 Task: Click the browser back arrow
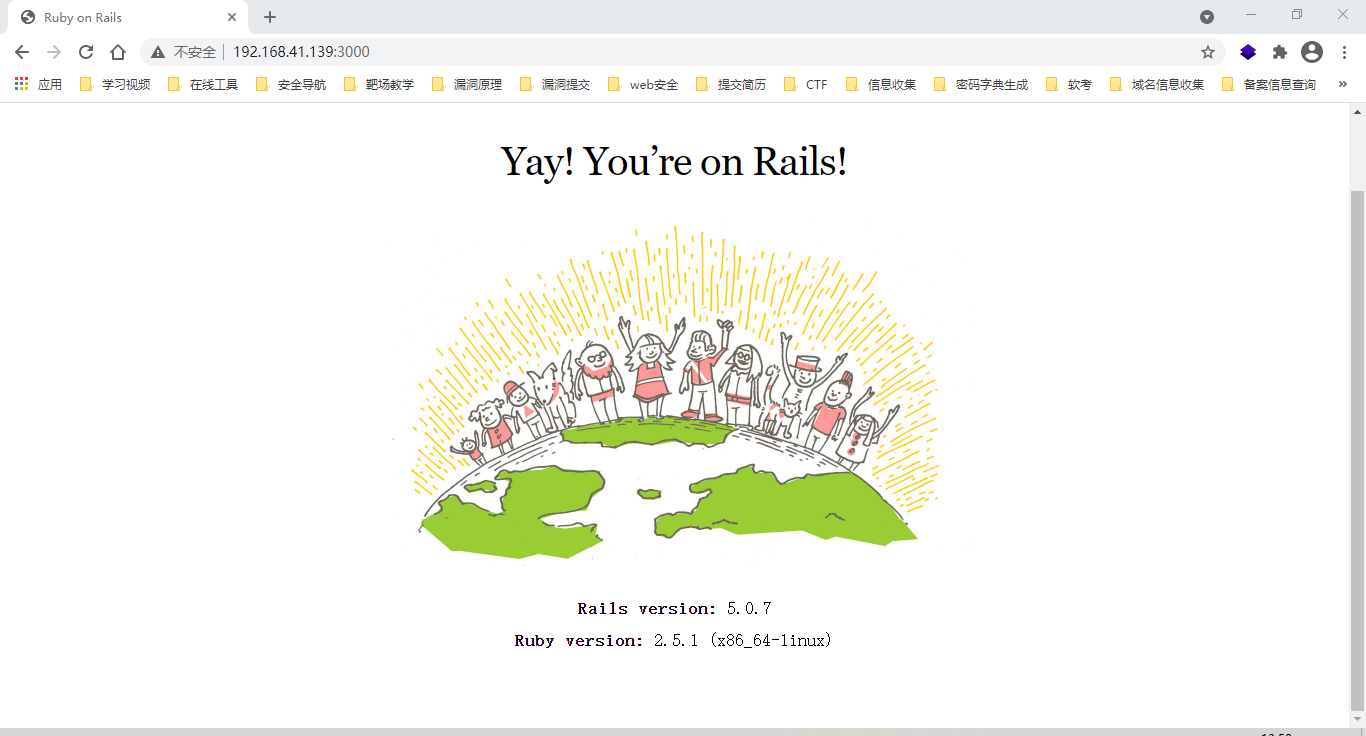[x=22, y=52]
